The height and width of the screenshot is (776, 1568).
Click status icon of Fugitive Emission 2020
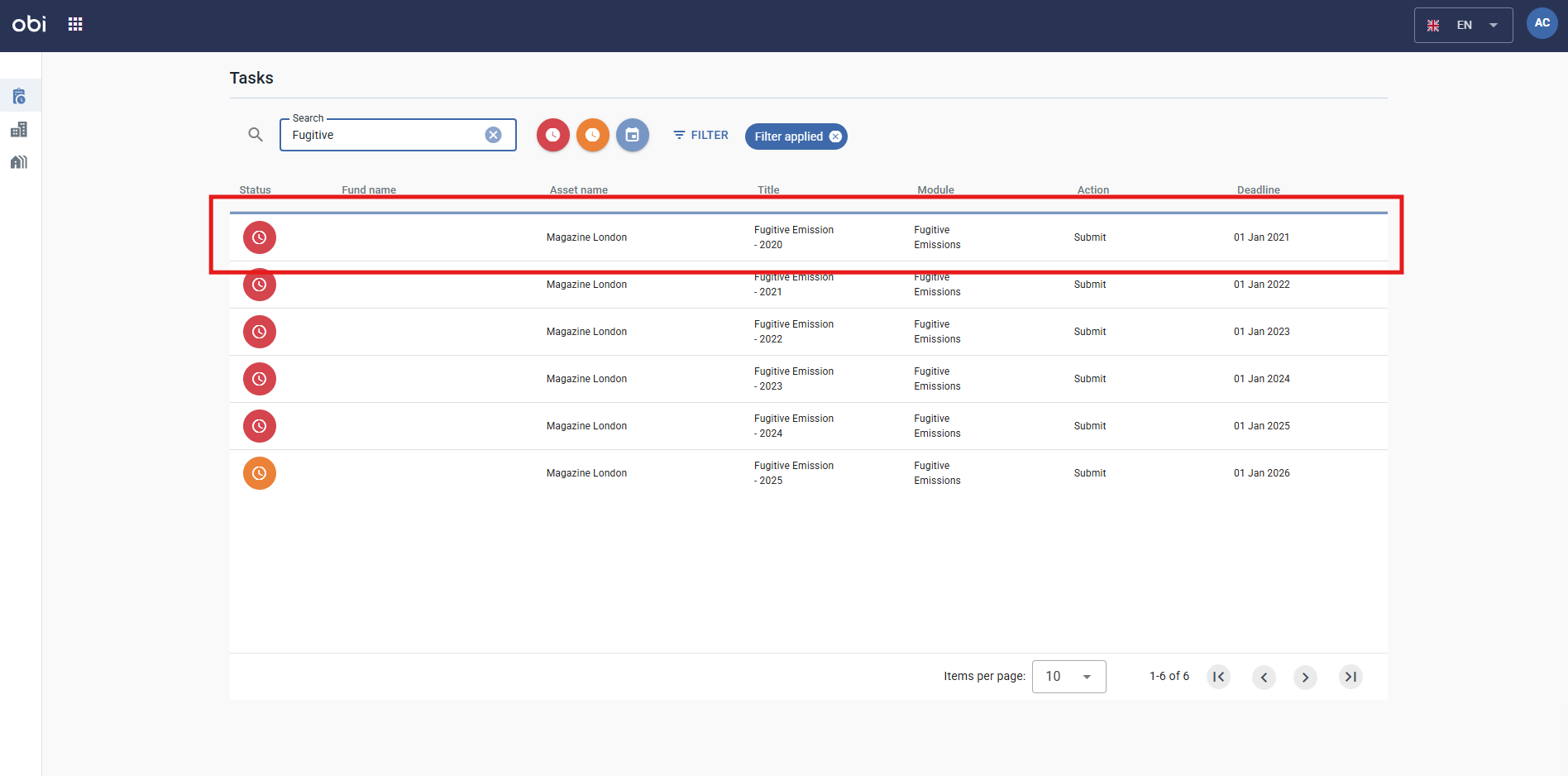click(x=260, y=237)
